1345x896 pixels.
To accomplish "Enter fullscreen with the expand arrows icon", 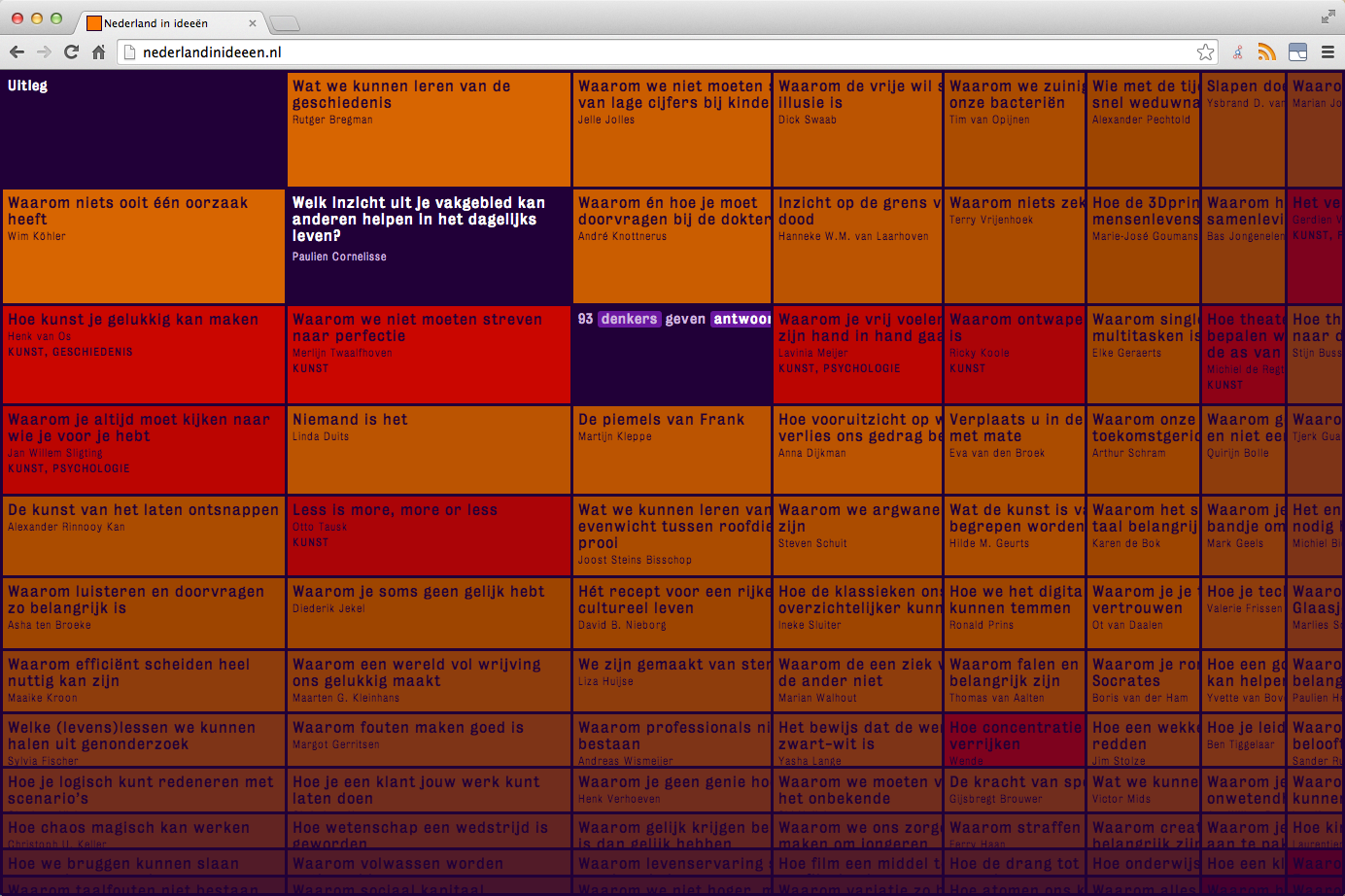I will [x=1328, y=17].
